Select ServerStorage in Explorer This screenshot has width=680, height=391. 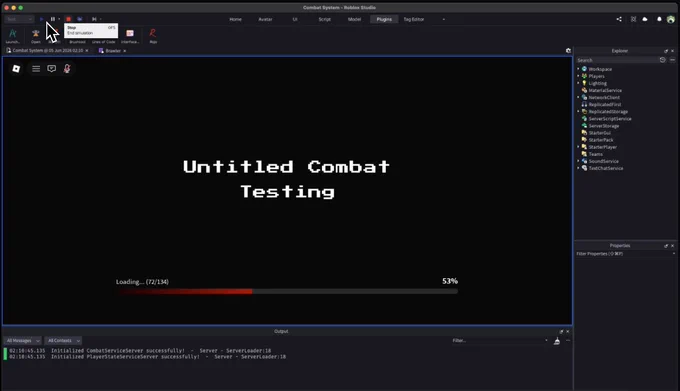[603, 126]
